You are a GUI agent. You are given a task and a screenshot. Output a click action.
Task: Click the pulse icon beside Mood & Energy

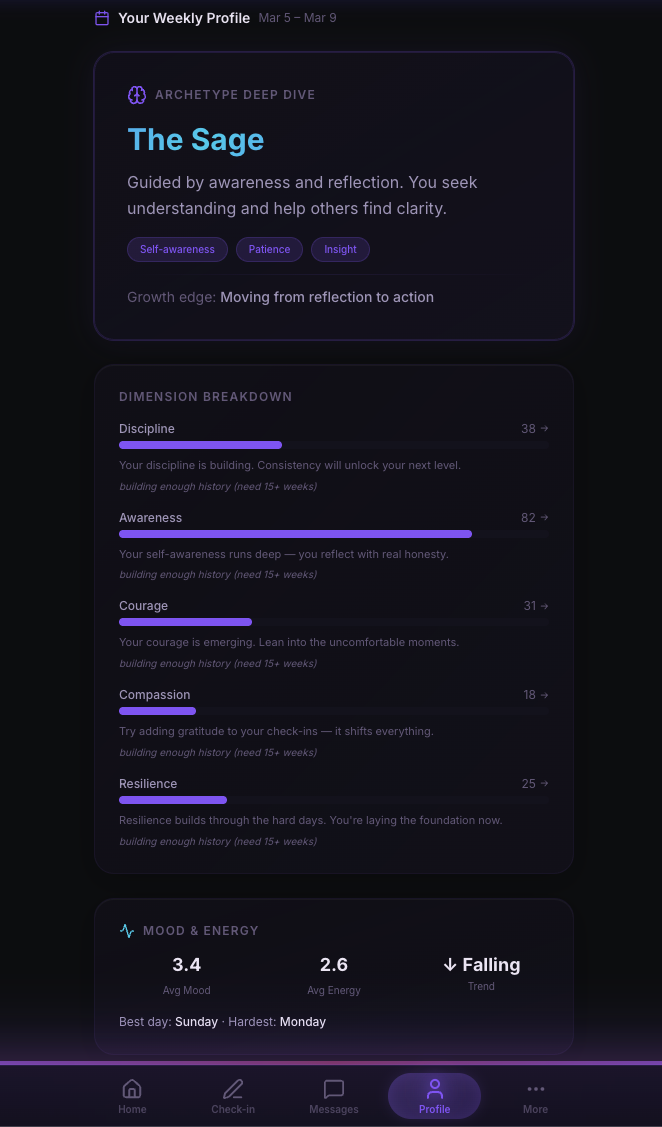[x=127, y=931]
